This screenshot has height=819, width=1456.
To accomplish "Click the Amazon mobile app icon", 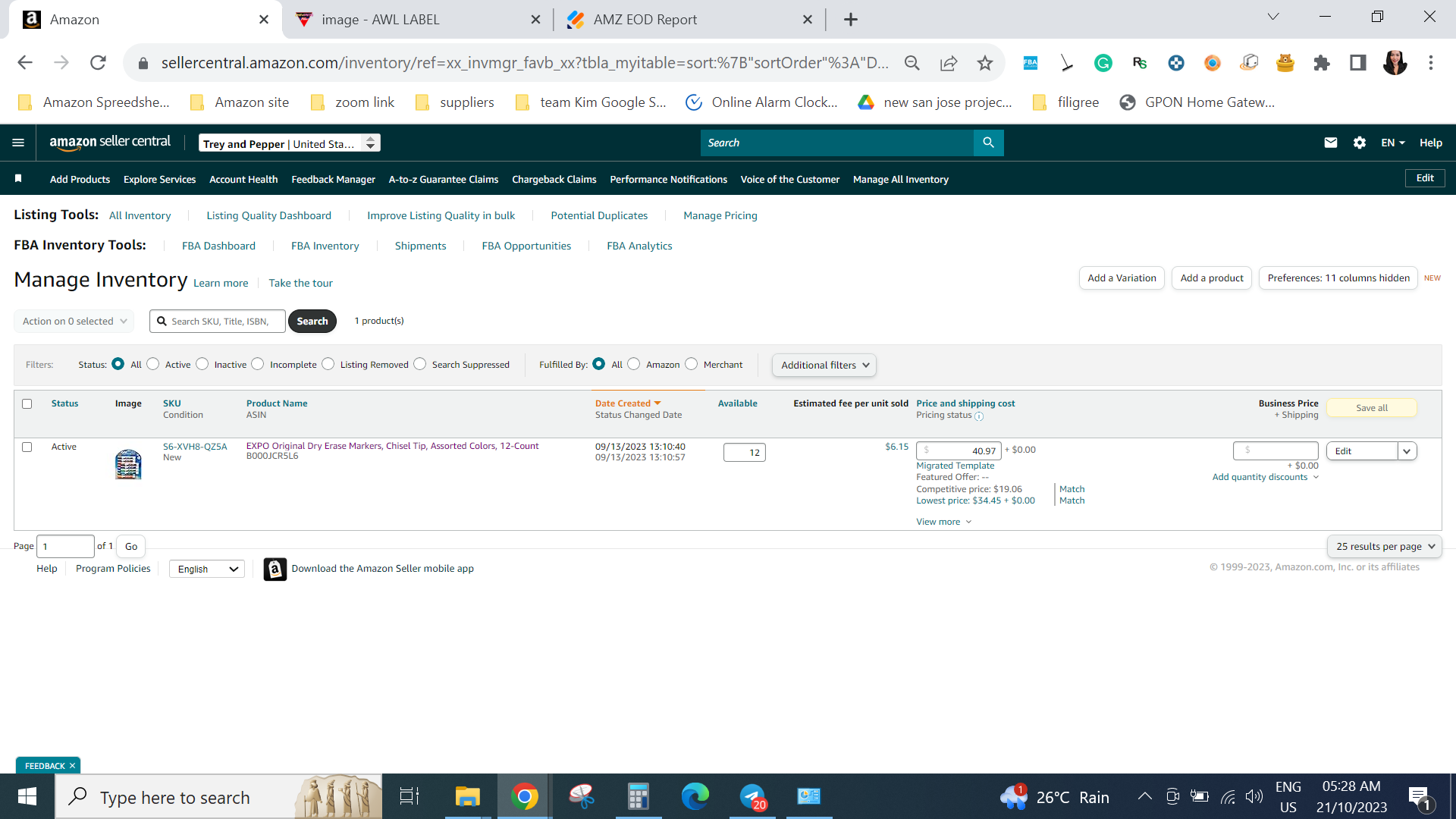I will pyautogui.click(x=275, y=569).
